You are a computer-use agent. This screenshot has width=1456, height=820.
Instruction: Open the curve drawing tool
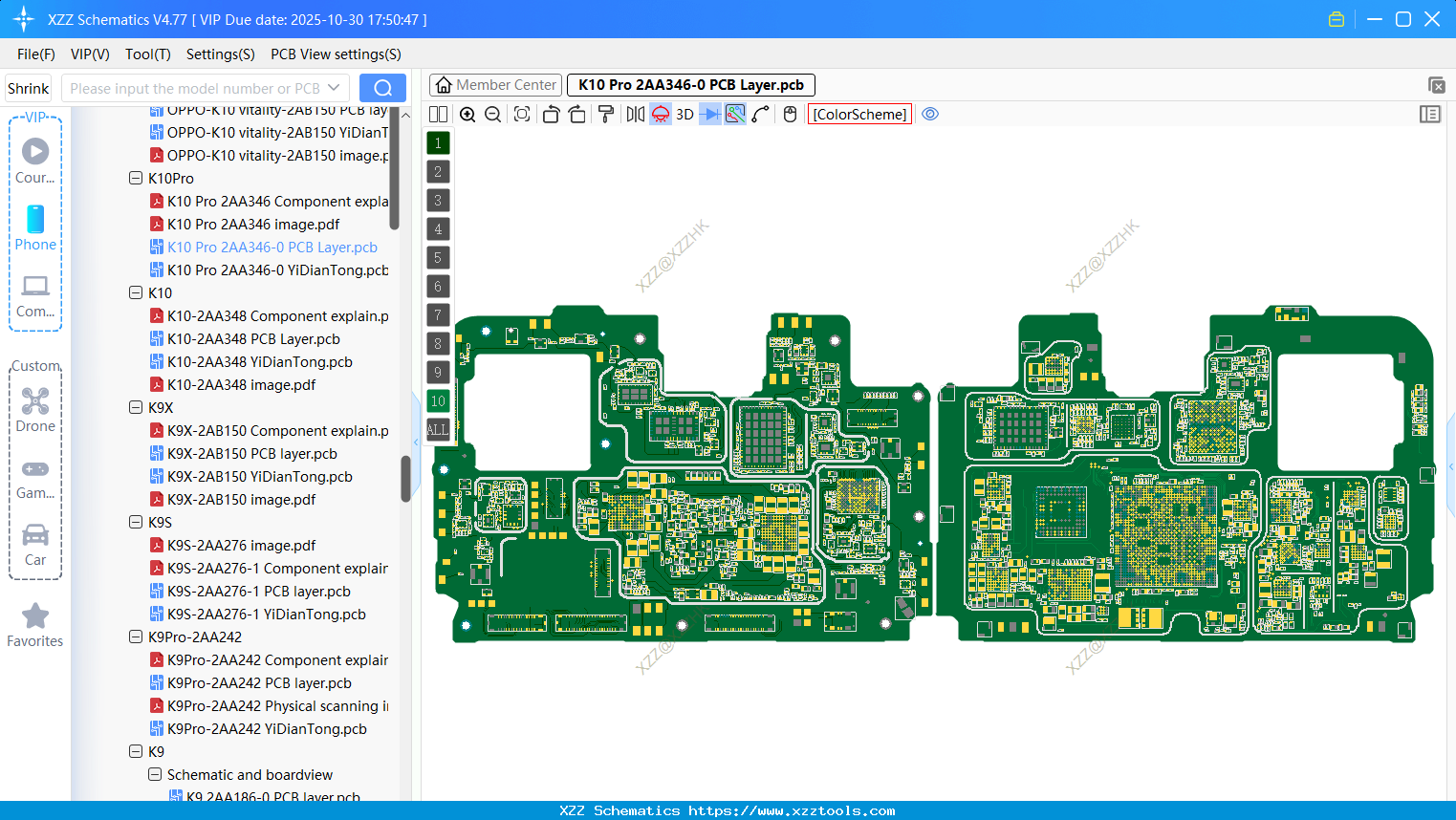pyautogui.click(x=761, y=114)
